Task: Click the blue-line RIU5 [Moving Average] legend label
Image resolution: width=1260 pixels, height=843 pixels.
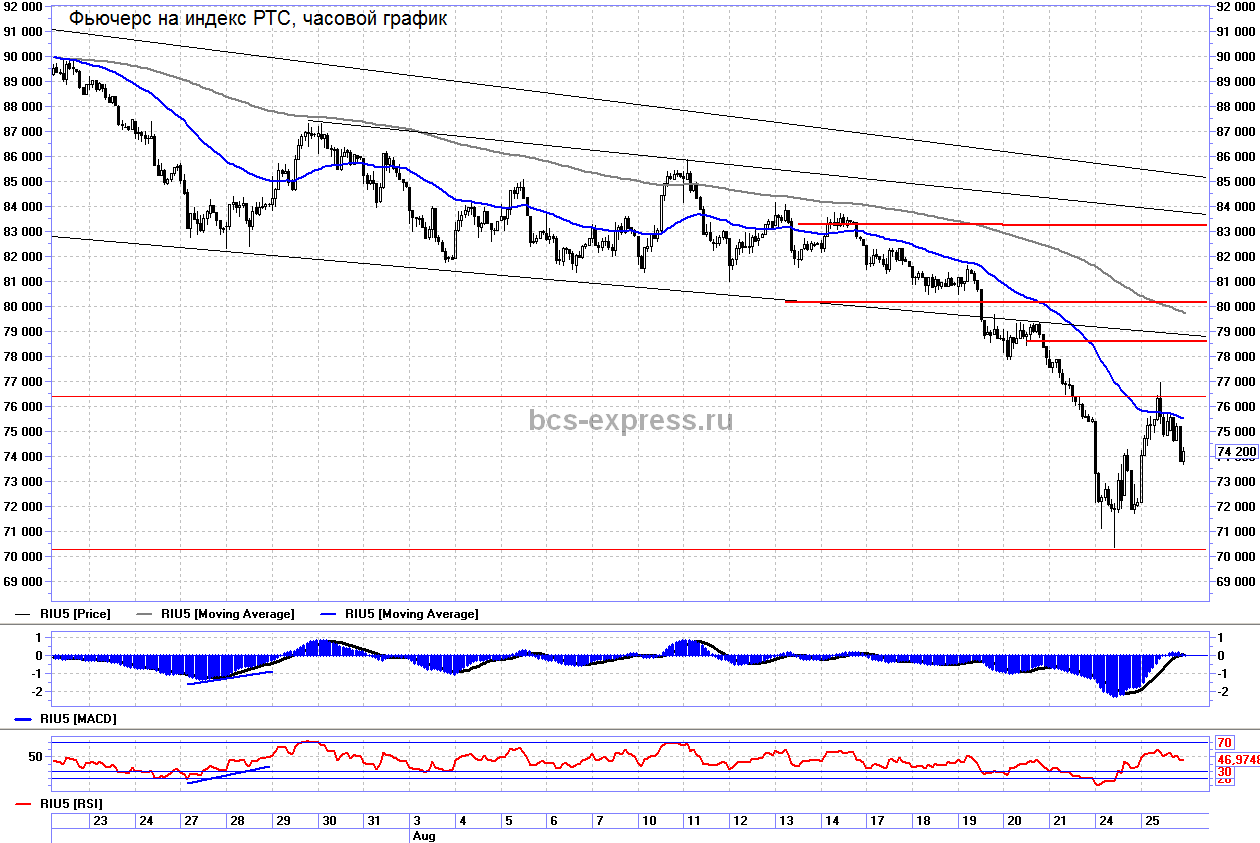Action: click(x=411, y=614)
